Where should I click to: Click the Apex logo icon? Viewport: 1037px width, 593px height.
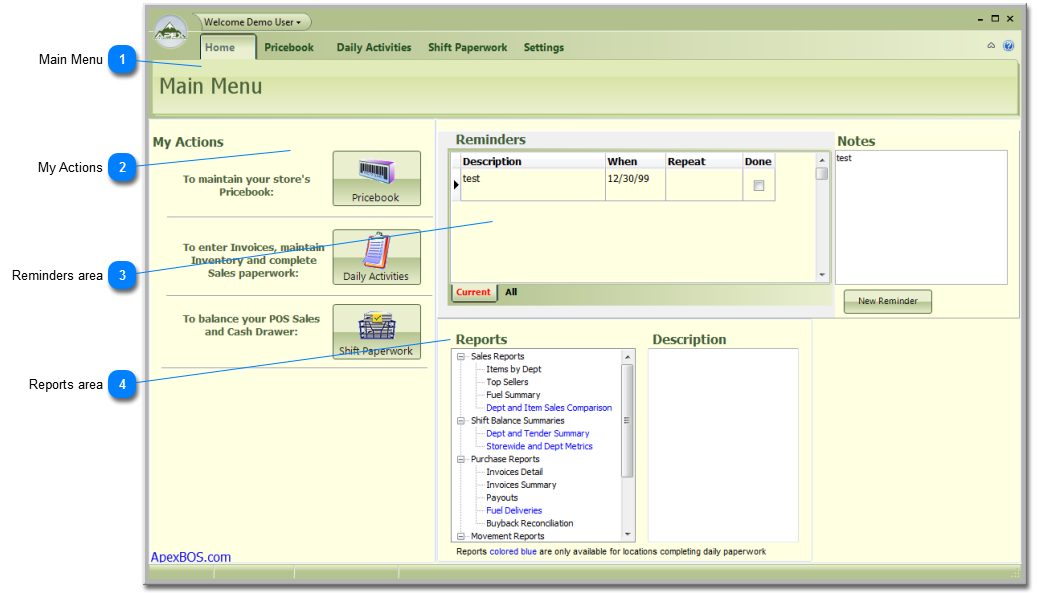coord(171,33)
